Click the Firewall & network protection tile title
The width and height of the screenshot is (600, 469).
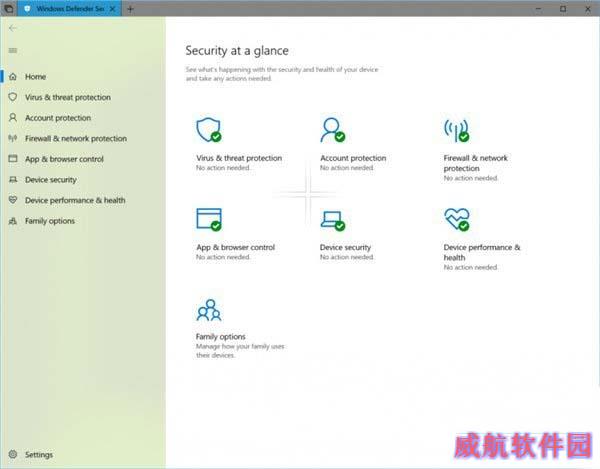(475, 163)
